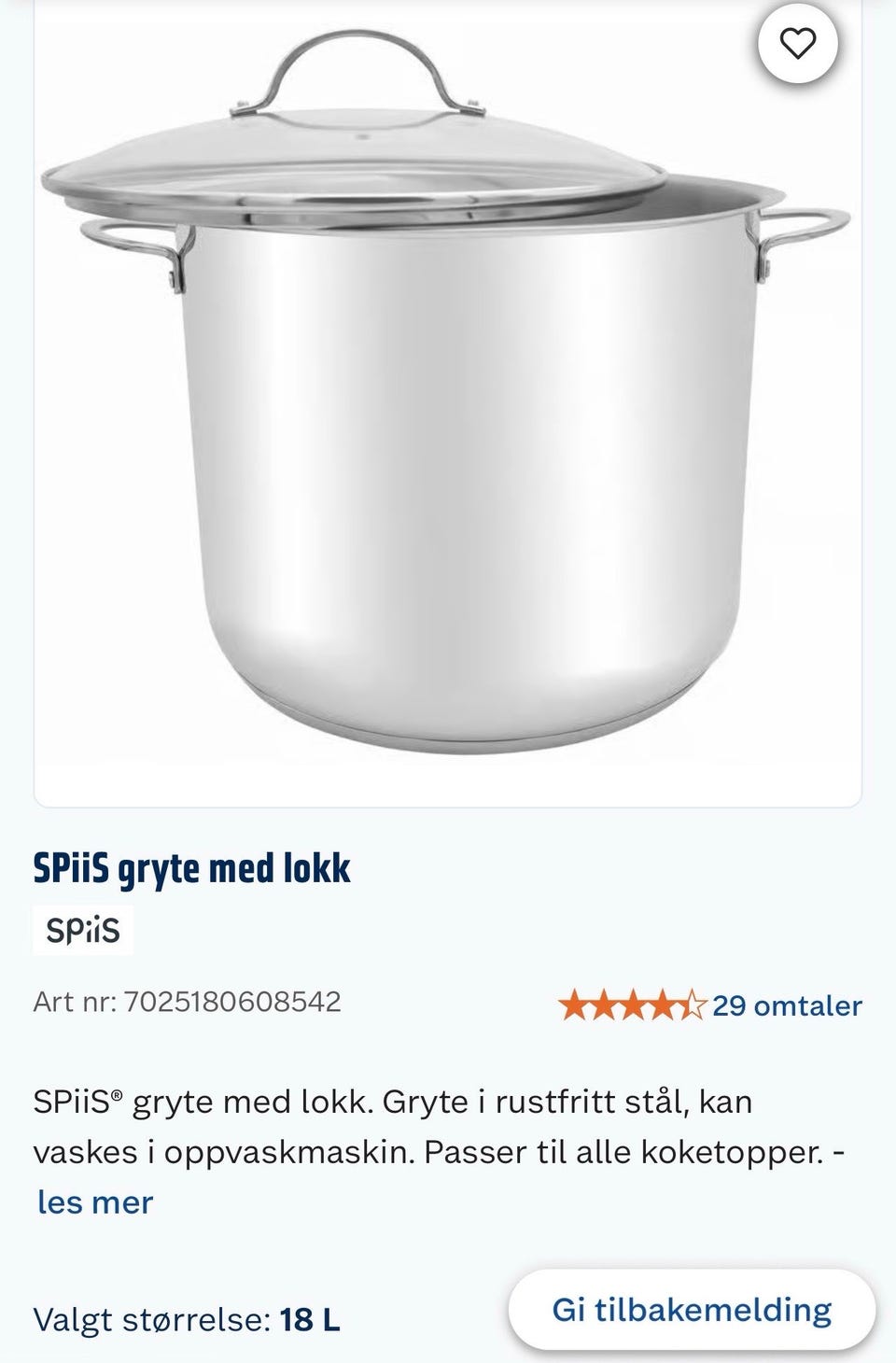The image size is (896, 1363).
Task: Select the article number text
Action: coord(188,1002)
